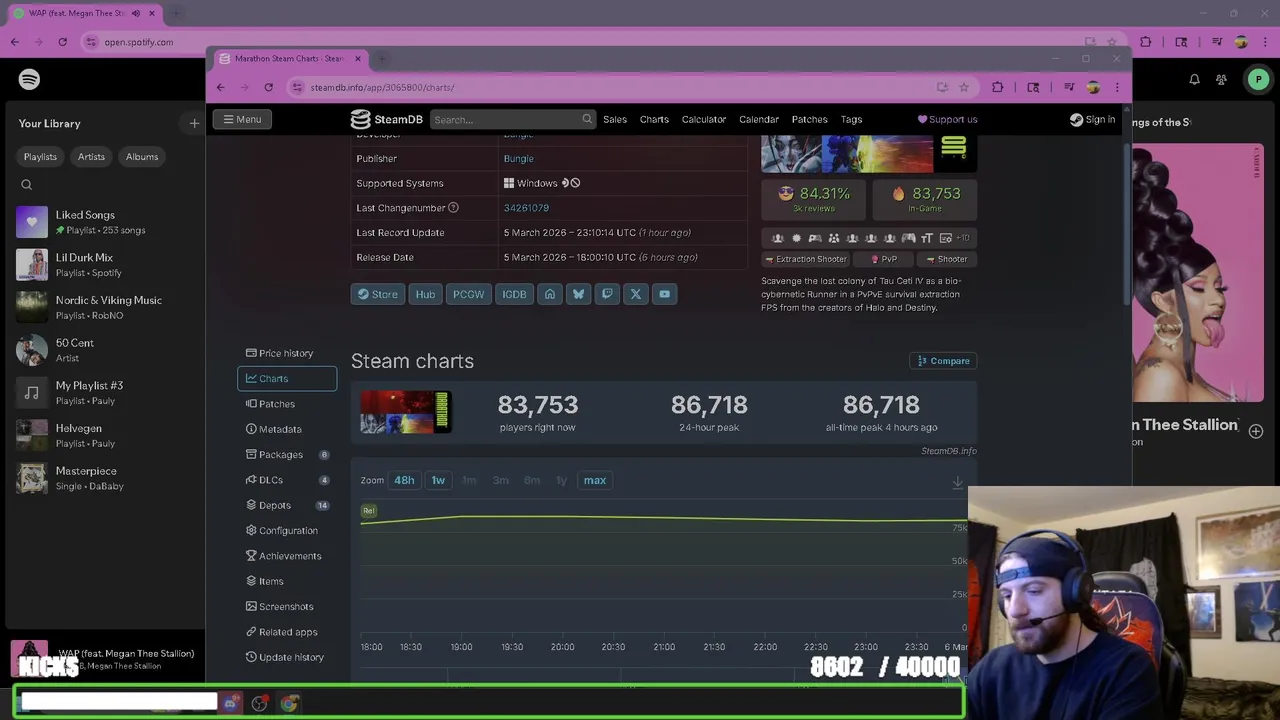The image size is (1280, 720).
Task: Click the SteamDB logo
Action: pyautogui.click(x=387, y=119)
